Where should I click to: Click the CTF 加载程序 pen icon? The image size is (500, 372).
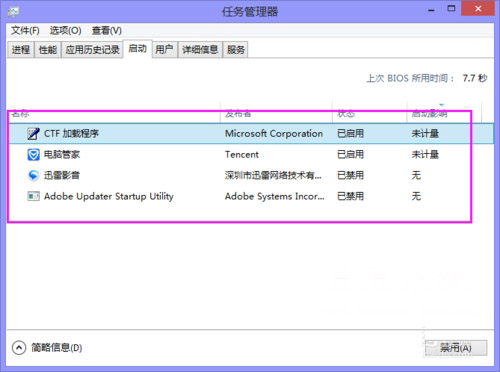(33, 134)
